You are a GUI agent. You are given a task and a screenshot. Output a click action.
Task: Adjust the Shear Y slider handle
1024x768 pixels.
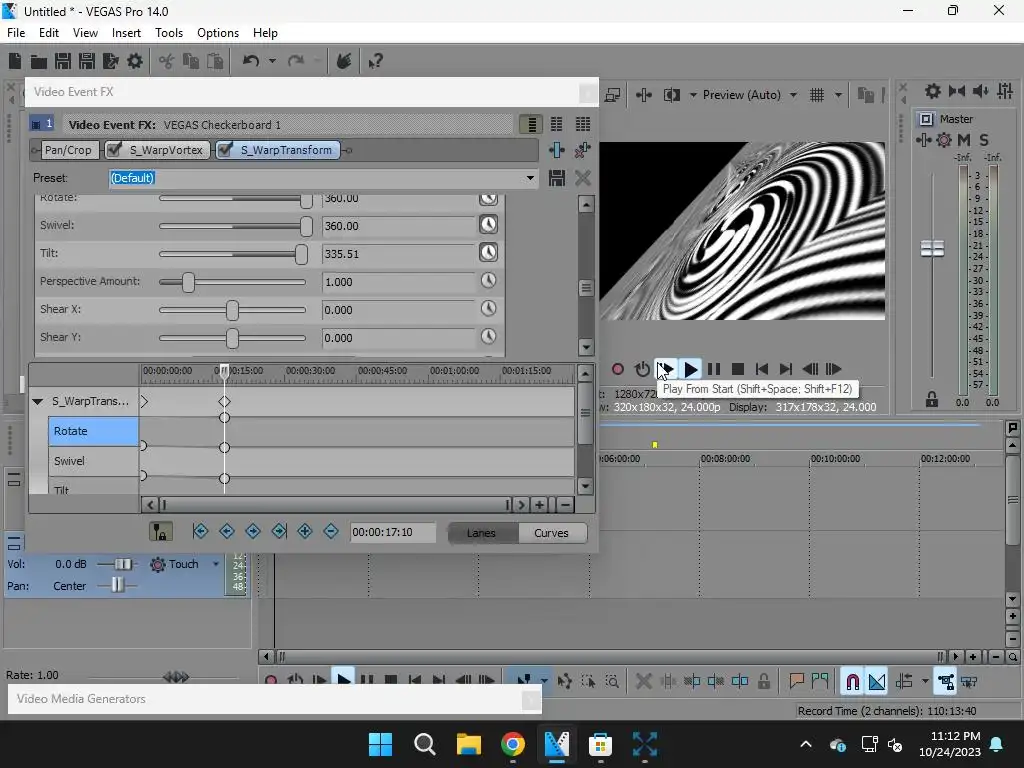(232, 338)
